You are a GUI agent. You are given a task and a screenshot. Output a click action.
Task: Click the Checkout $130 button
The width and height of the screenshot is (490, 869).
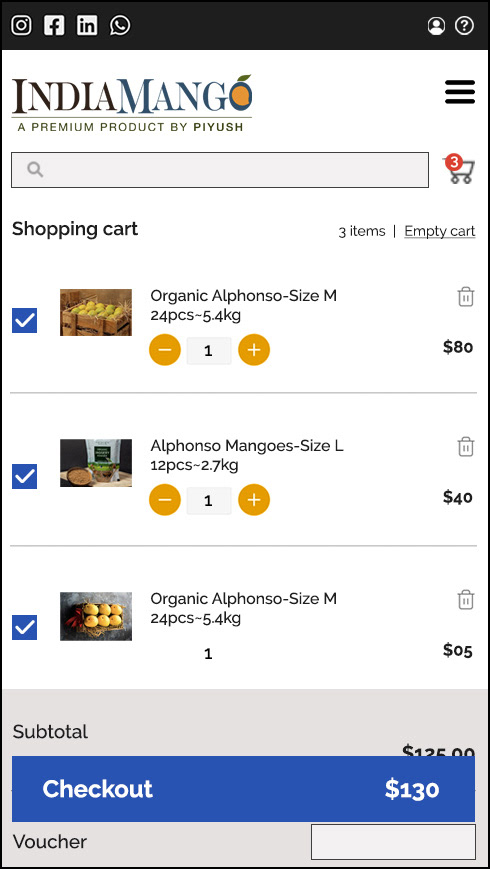[243, 789]
